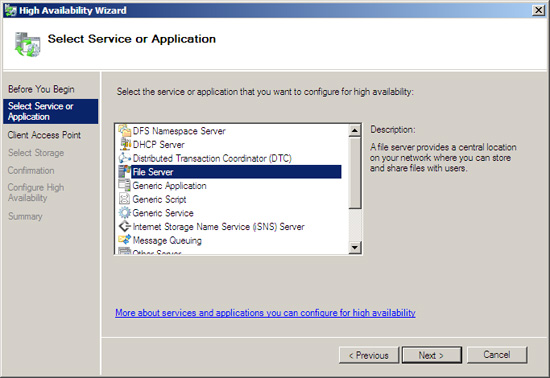Click the File Server icon
The height and width of the screenshot is (378, 550).
[125, 171]
